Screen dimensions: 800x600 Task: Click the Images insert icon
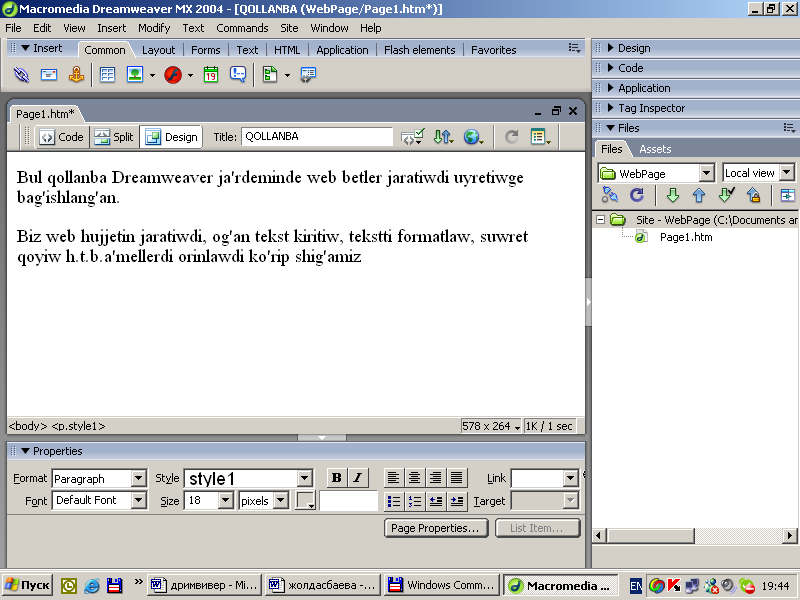point(135,75)
